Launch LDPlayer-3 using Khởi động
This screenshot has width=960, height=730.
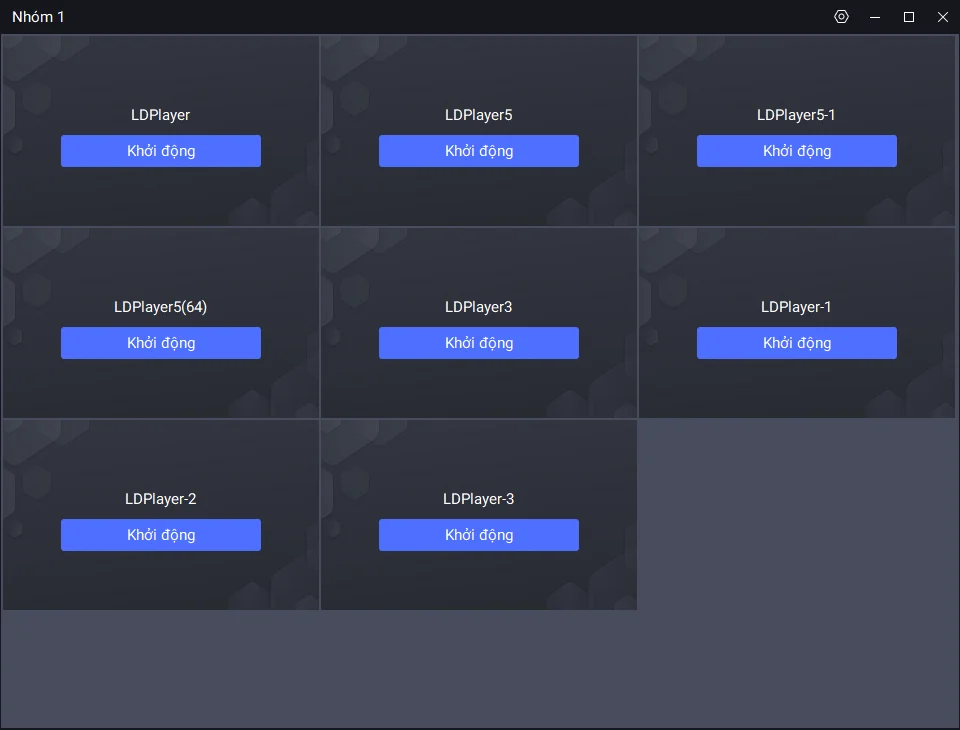click(x=479, y=535)
